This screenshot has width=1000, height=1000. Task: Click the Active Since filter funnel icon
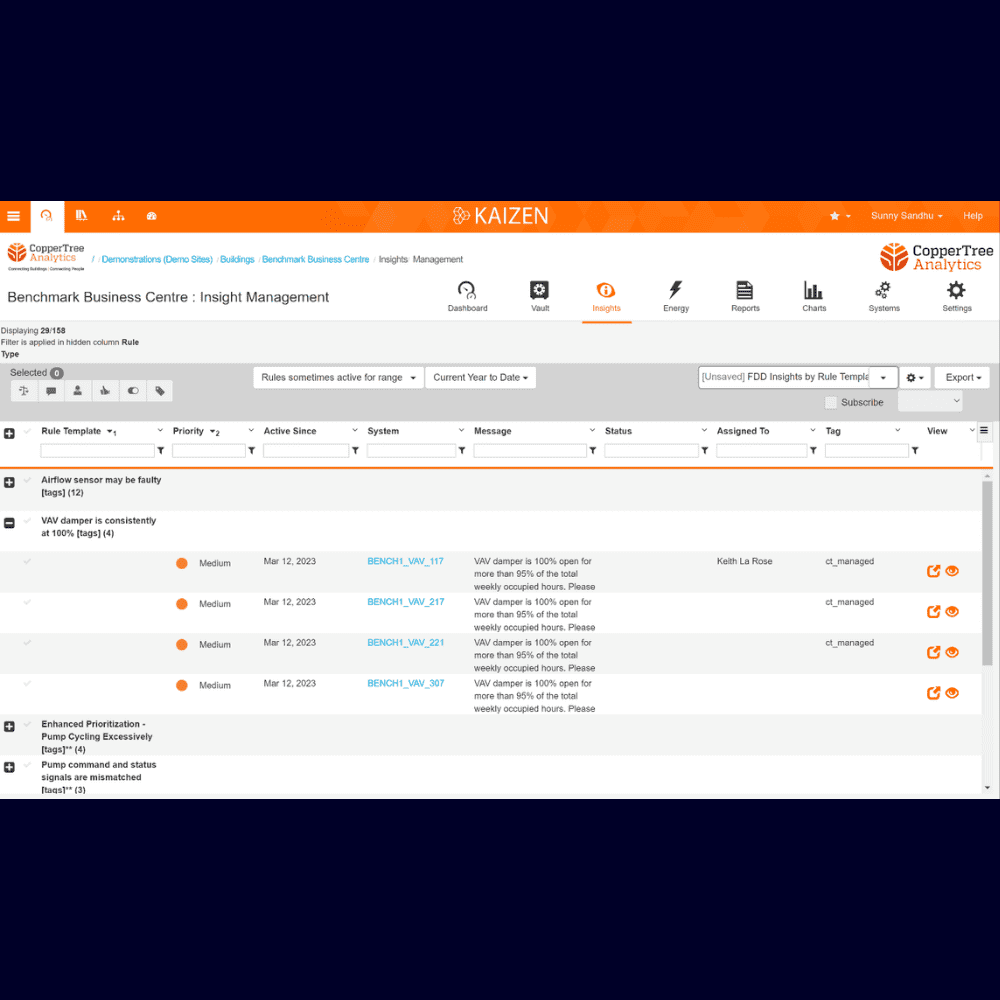coord(355,451)
